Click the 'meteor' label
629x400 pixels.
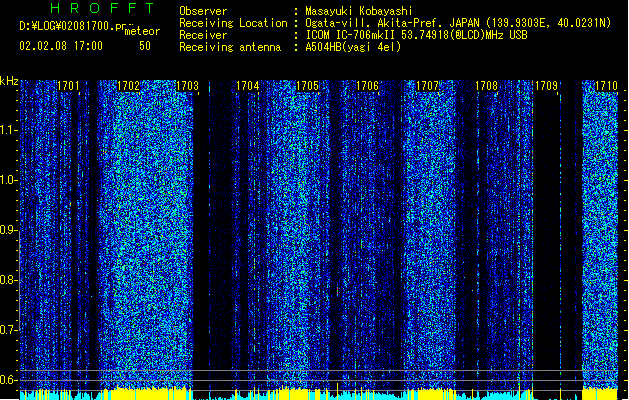coord(142,31)
